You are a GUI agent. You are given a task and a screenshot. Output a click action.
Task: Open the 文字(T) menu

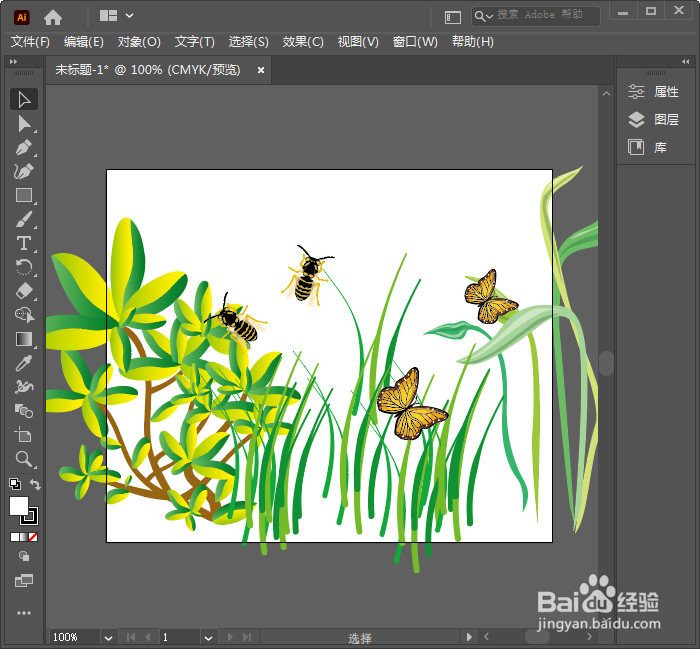(195, 42)
